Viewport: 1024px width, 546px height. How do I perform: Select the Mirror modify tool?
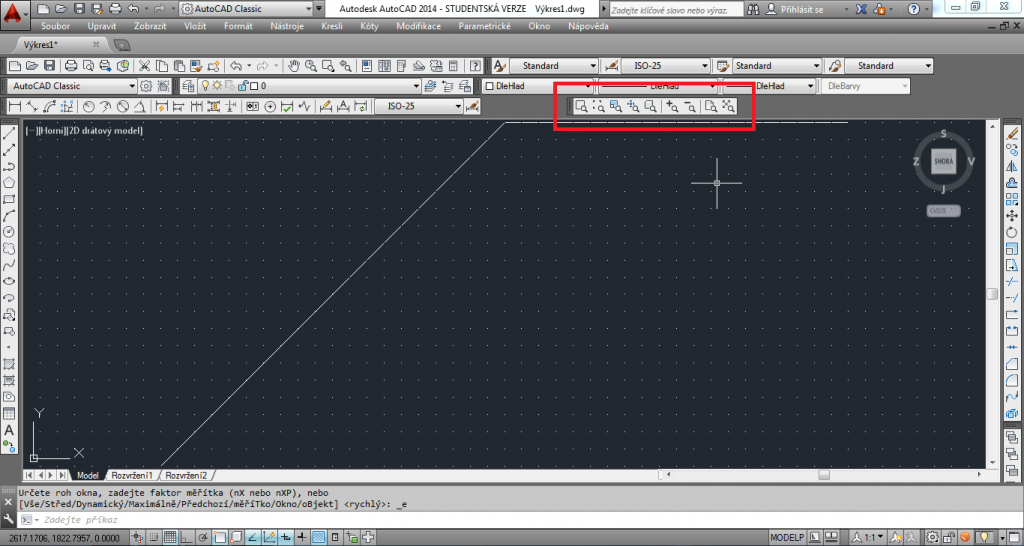click(x=1012, y=167)
